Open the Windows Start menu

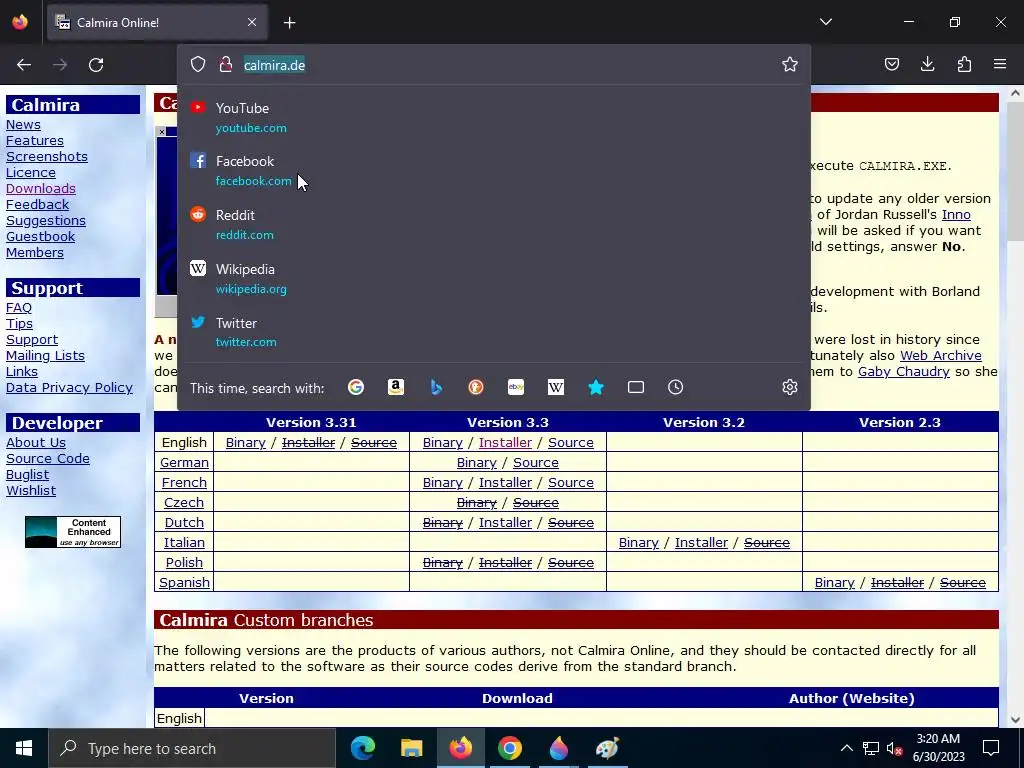click(24, 748)
